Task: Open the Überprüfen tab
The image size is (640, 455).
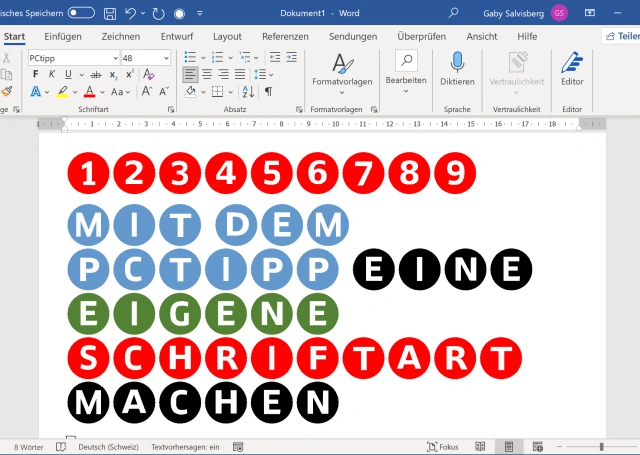Action: (422, 36)
